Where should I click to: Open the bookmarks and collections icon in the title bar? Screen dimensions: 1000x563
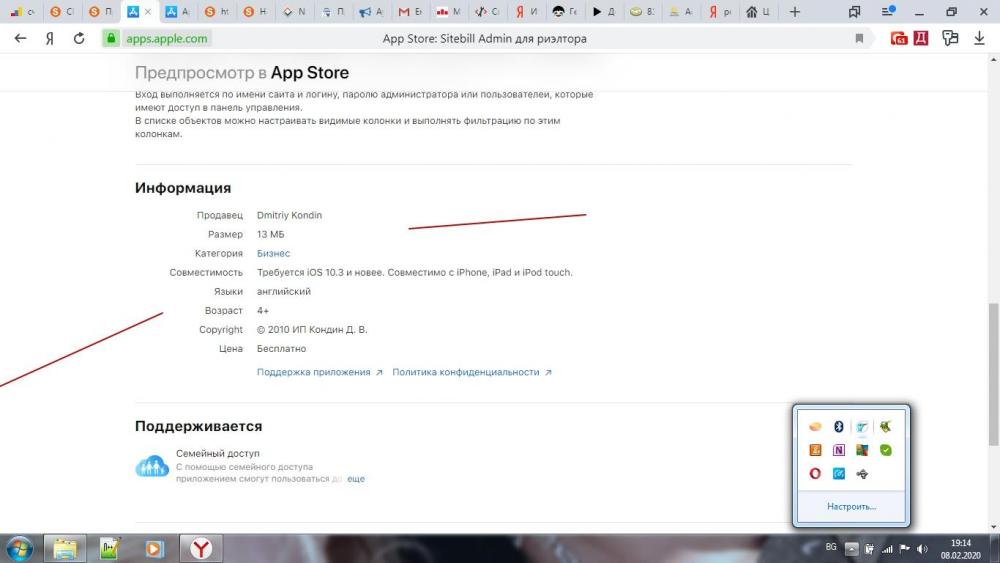pyautogui.click(x=855, y=11)
